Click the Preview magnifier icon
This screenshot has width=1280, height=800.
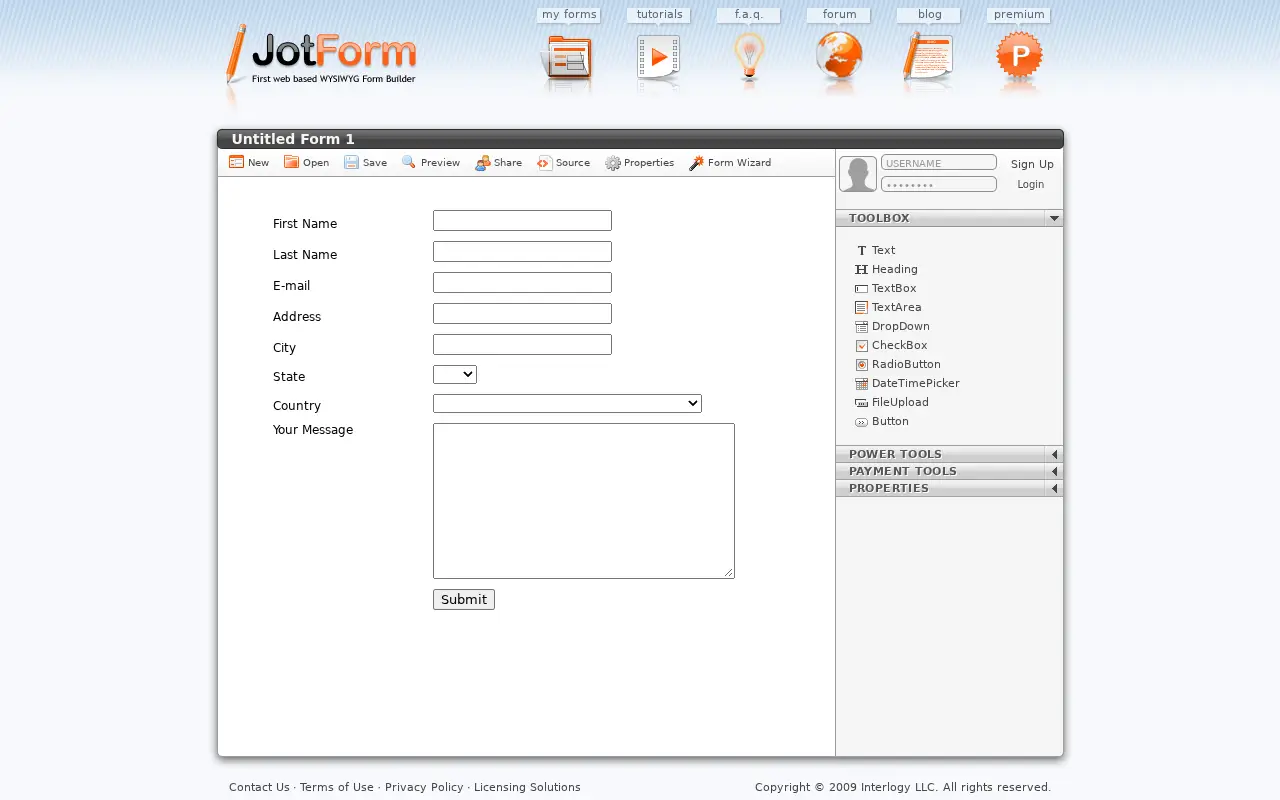pos(409,162)
